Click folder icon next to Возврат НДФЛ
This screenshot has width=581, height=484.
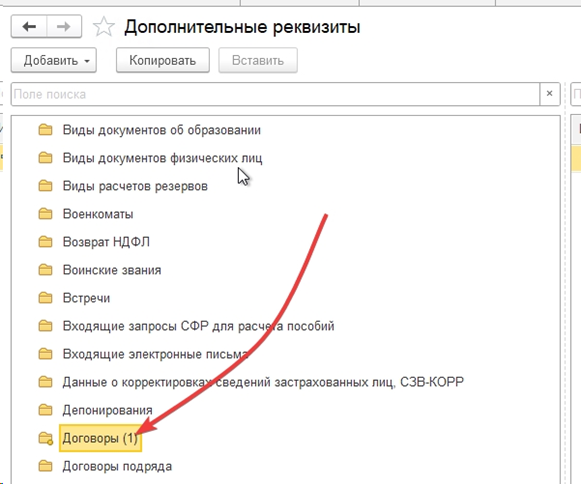(46, 242)
